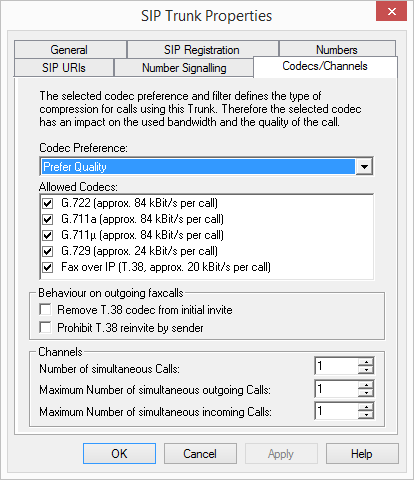Decrease Number of simultaneous Calls spinner
The image size is (414, 480).
[366, 370]
